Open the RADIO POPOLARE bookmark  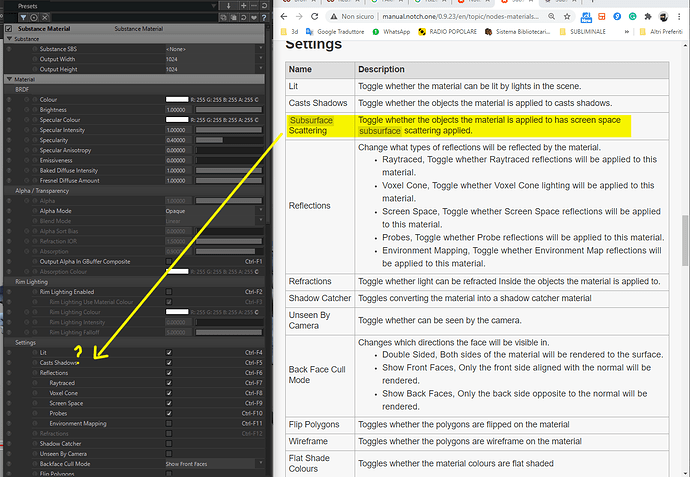click(447, 32)
